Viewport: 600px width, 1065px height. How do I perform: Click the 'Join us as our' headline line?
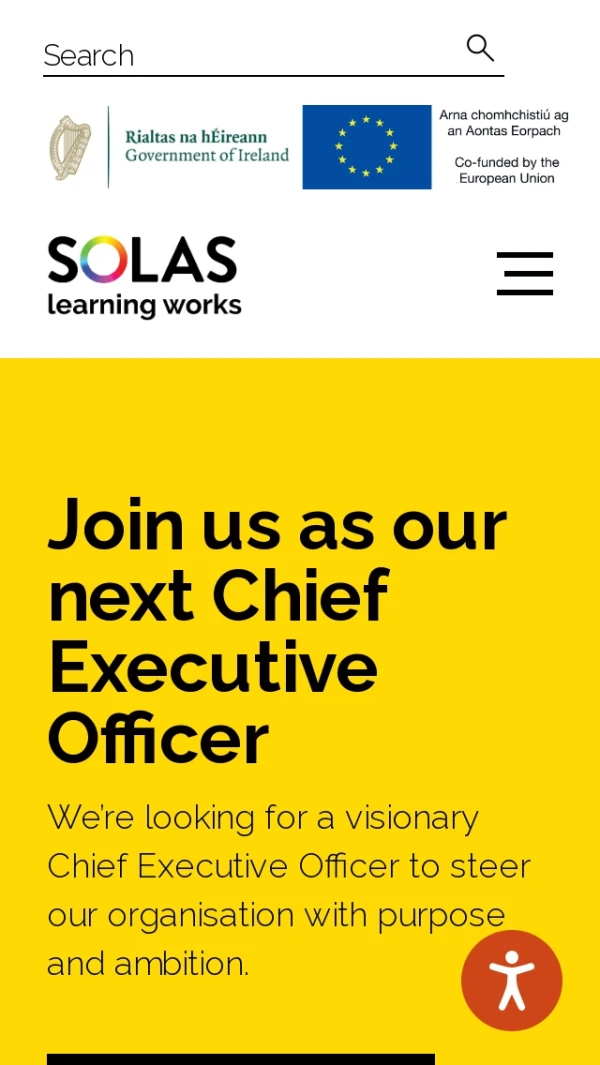277,524
